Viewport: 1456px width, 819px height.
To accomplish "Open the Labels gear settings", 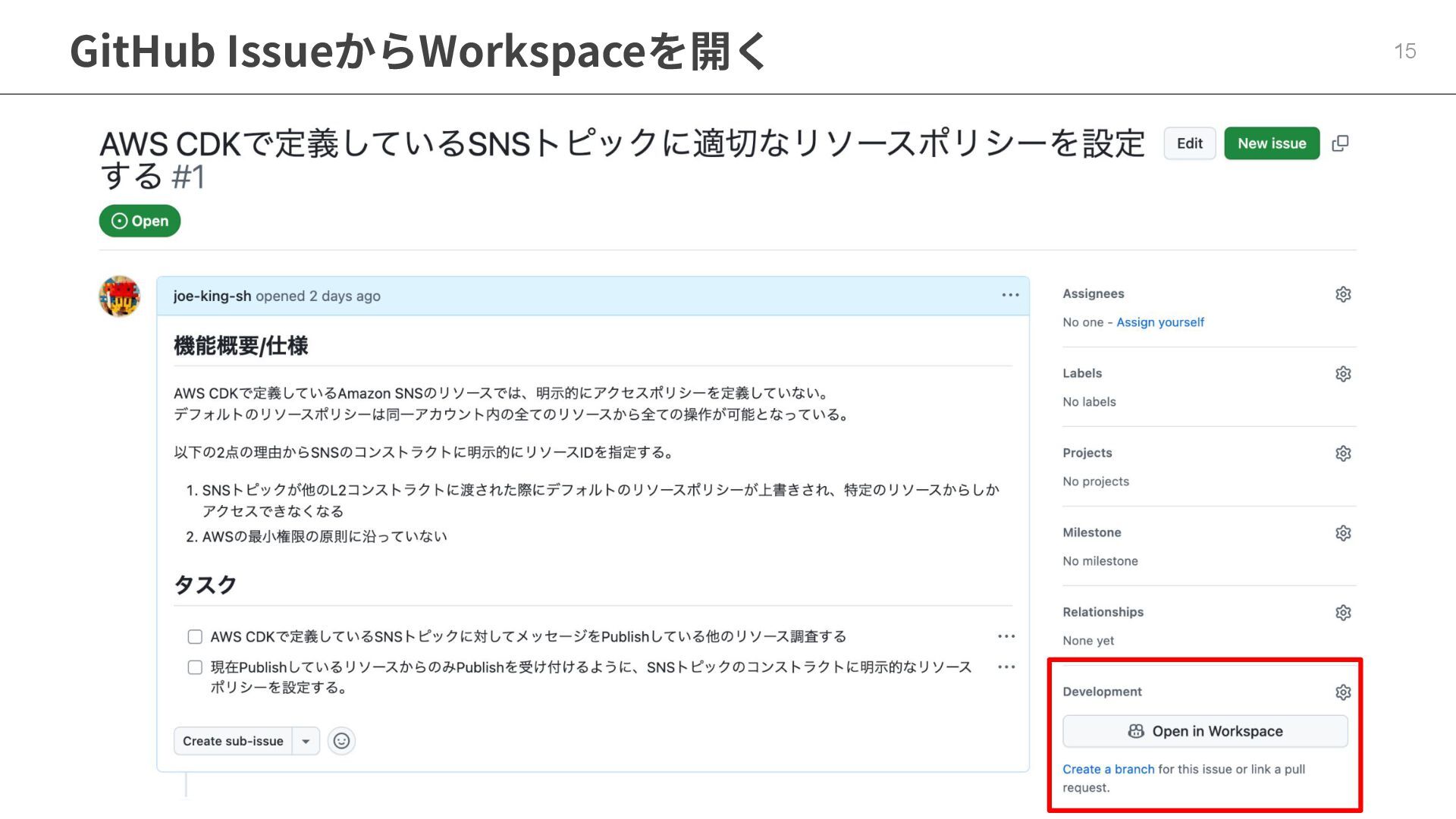I will pyautogui.click(x=1343, y=374).
